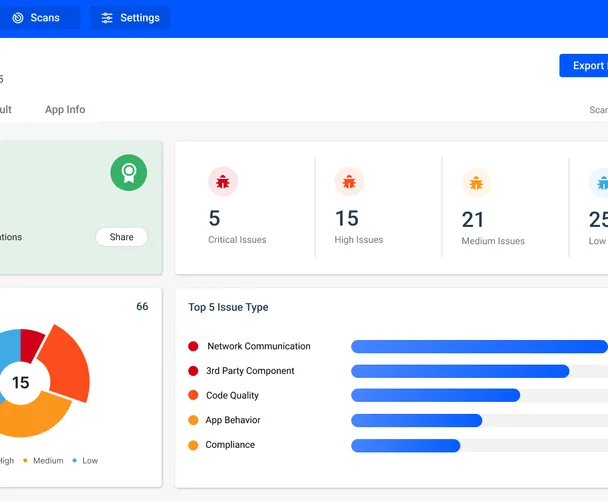Click the Export button

click(x=584, y=66)
